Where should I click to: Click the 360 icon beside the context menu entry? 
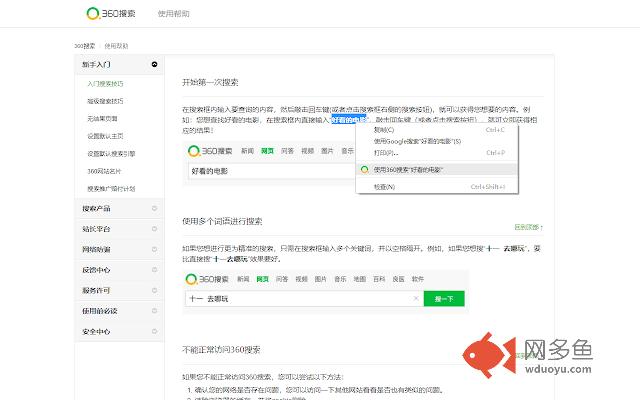(364, 169)
